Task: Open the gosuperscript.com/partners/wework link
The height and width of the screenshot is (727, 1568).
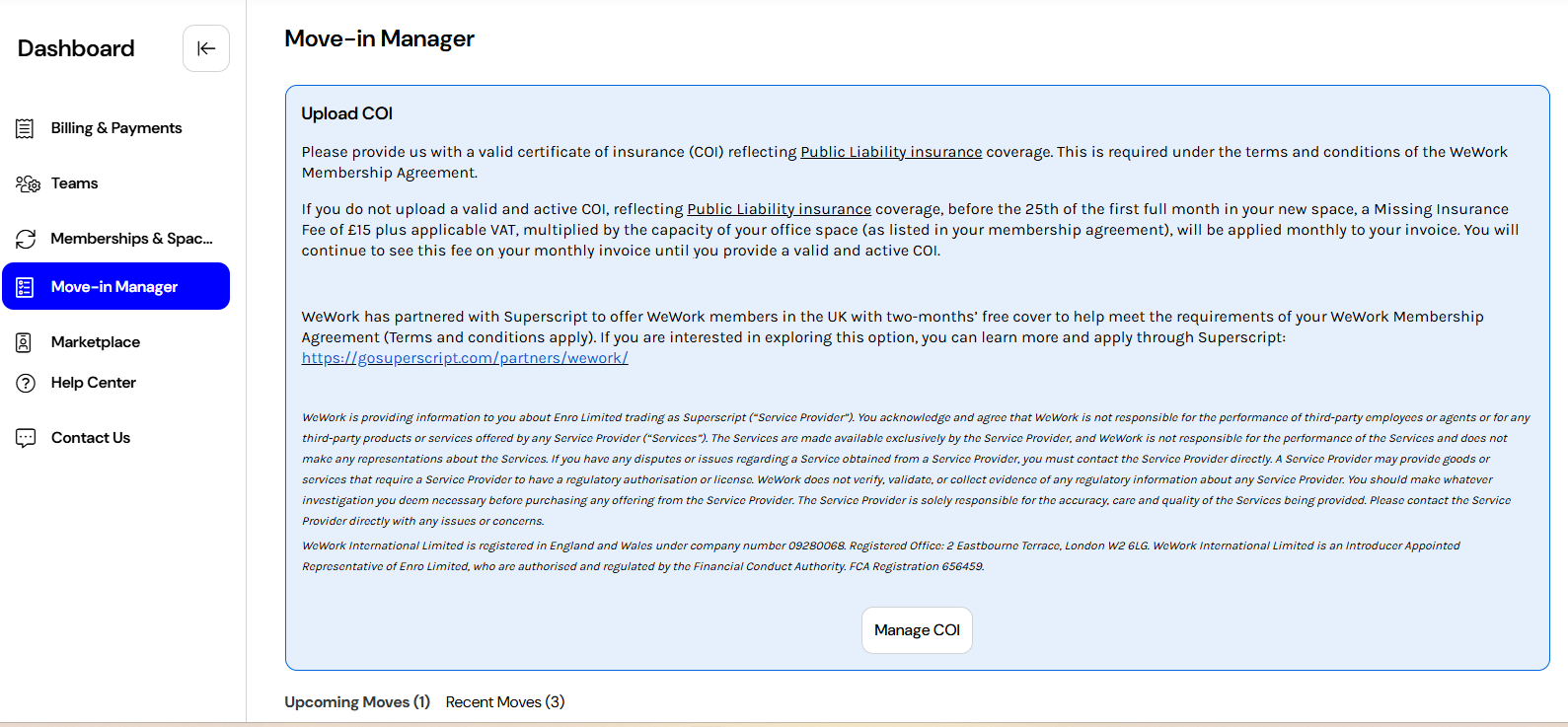Action: [x=465, y=358]
